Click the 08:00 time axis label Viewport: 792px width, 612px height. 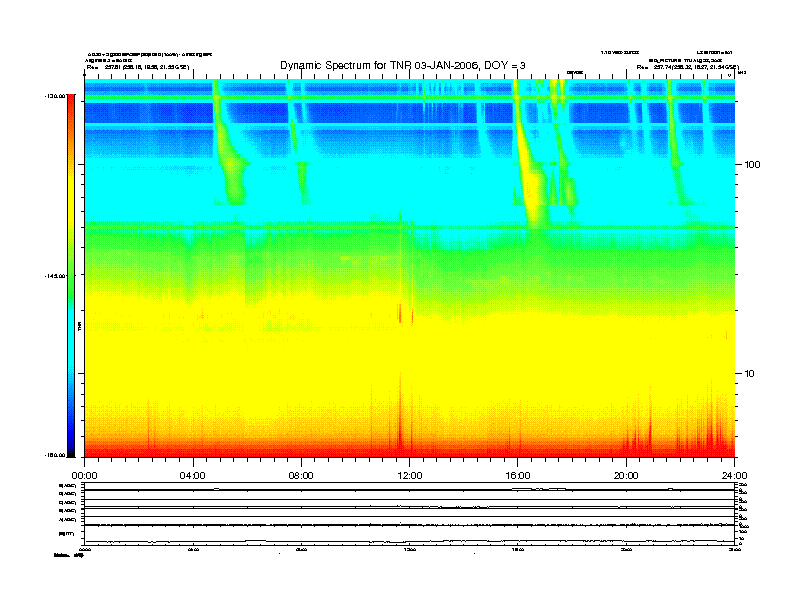point(301,476)
